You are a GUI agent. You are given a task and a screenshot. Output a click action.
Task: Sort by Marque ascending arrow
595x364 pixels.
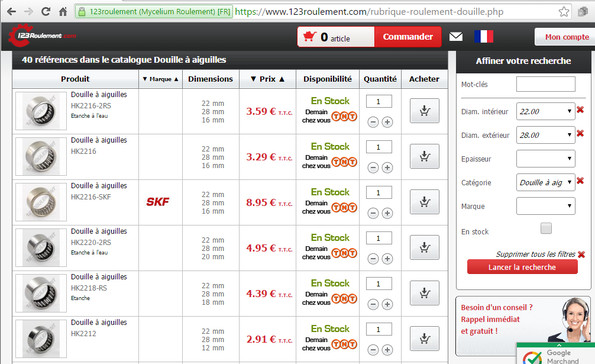(x=176, y=79)
